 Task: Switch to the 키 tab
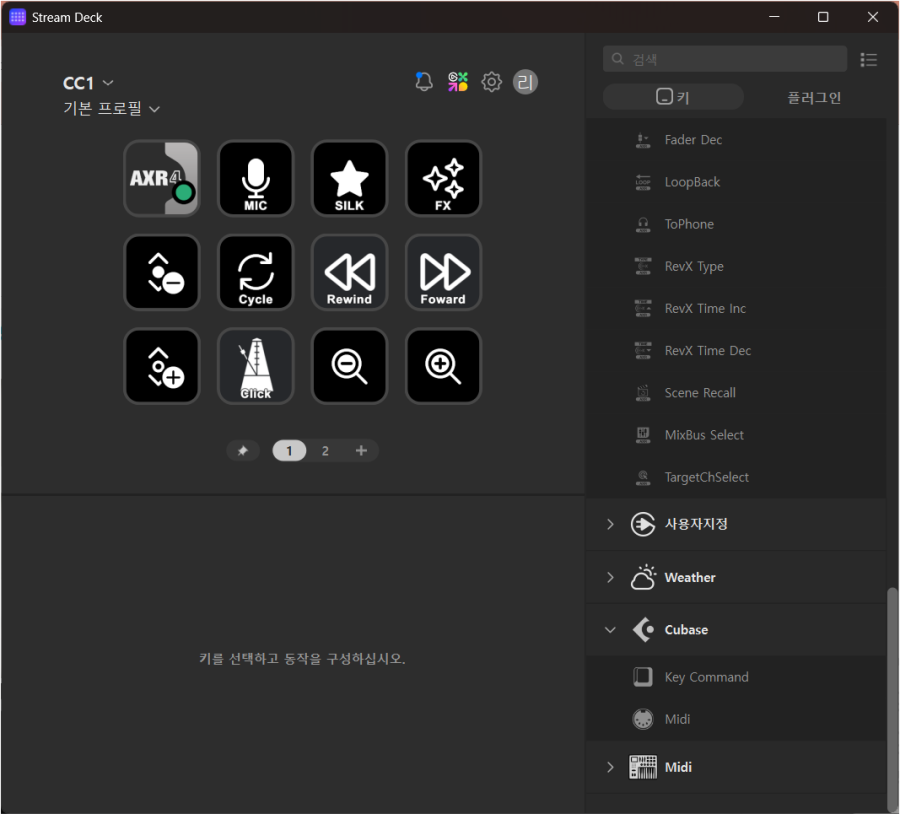click(673, 97)
